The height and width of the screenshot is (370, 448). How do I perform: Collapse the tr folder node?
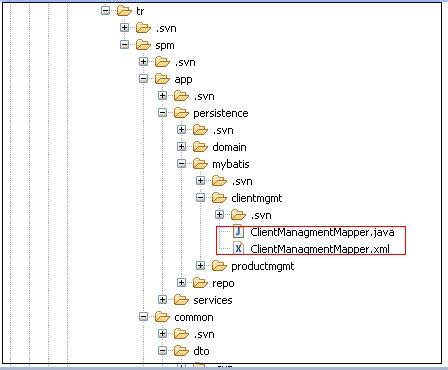pyautogui.click(x=105, y=10)
